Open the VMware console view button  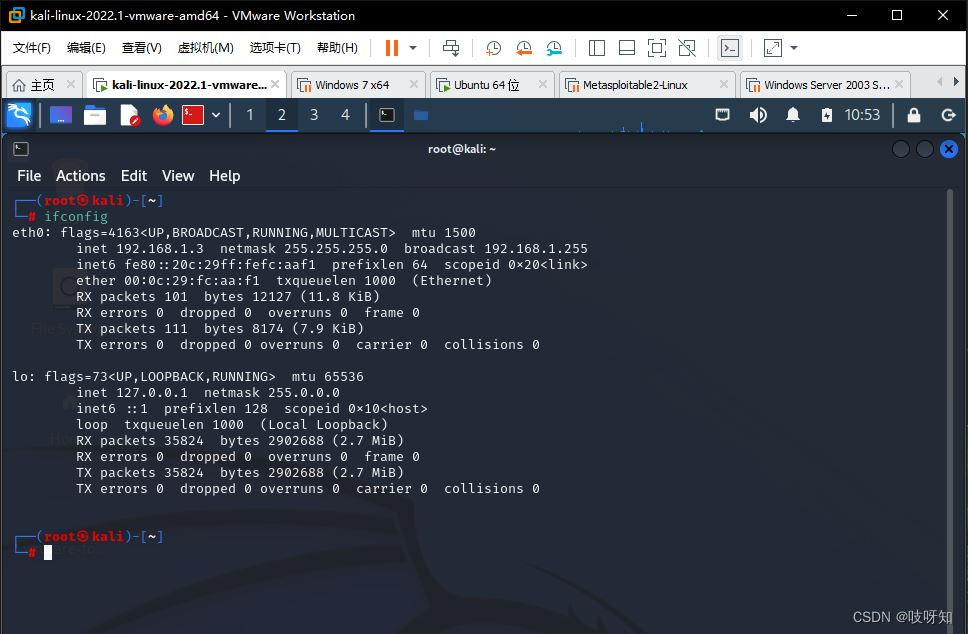coord(730,48)
